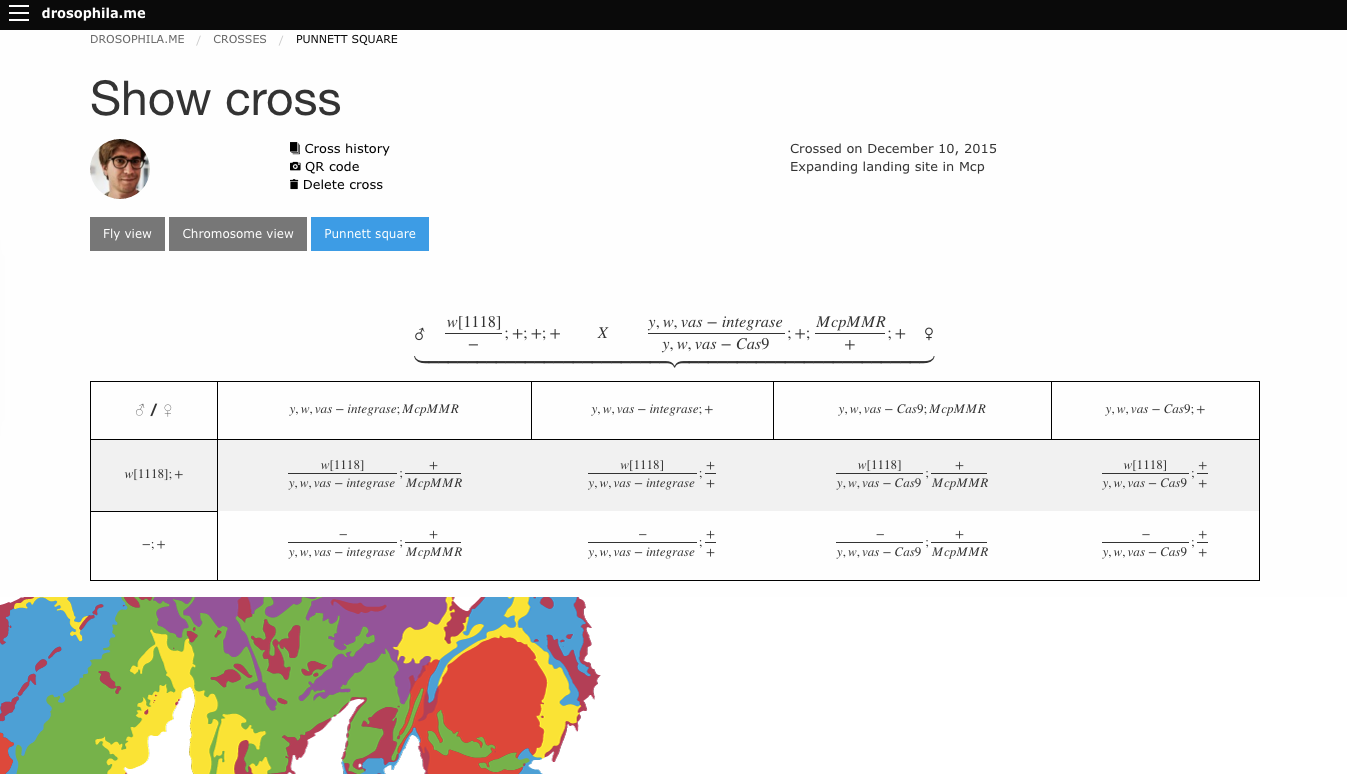Select the Delete cross link
Screen dimensions: 1347x774
(x=342, y=185)
